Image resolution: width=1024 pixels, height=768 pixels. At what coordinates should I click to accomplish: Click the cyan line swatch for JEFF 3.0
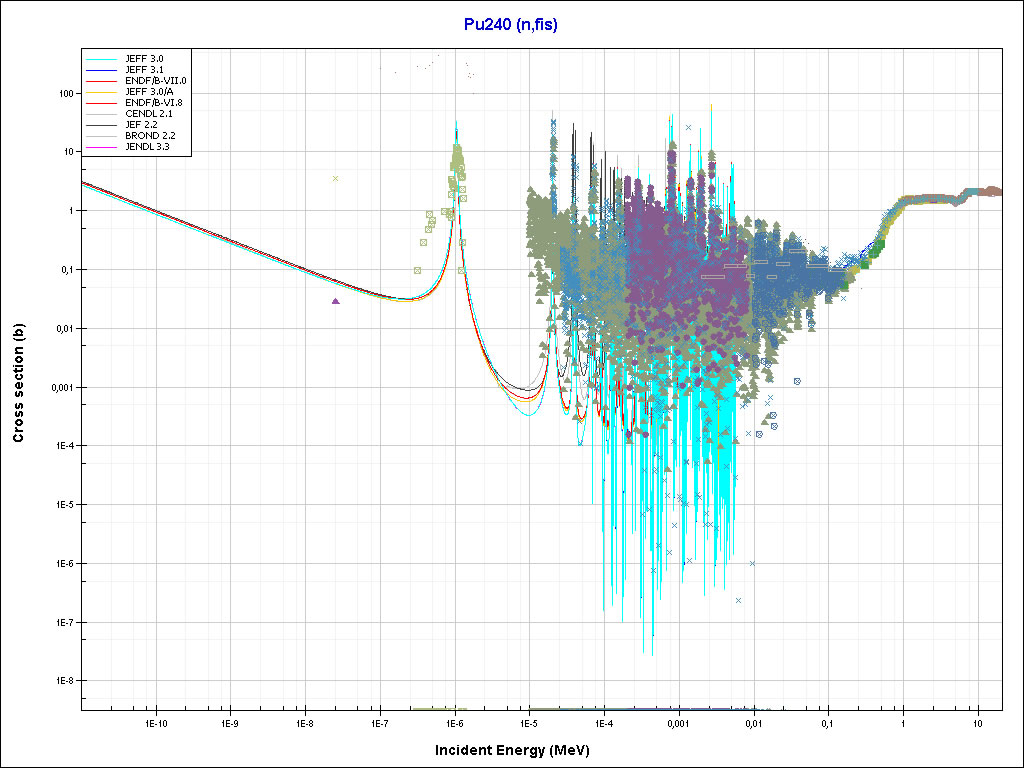click(102, 59)
